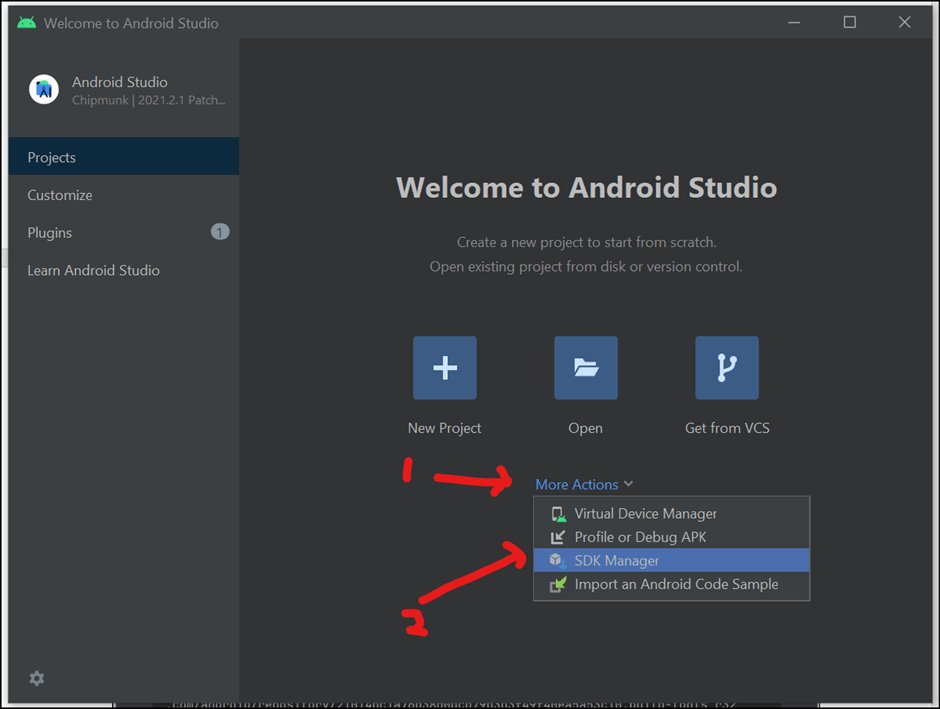
Task: Switch to the Projects tab
Action: [52, 158]
